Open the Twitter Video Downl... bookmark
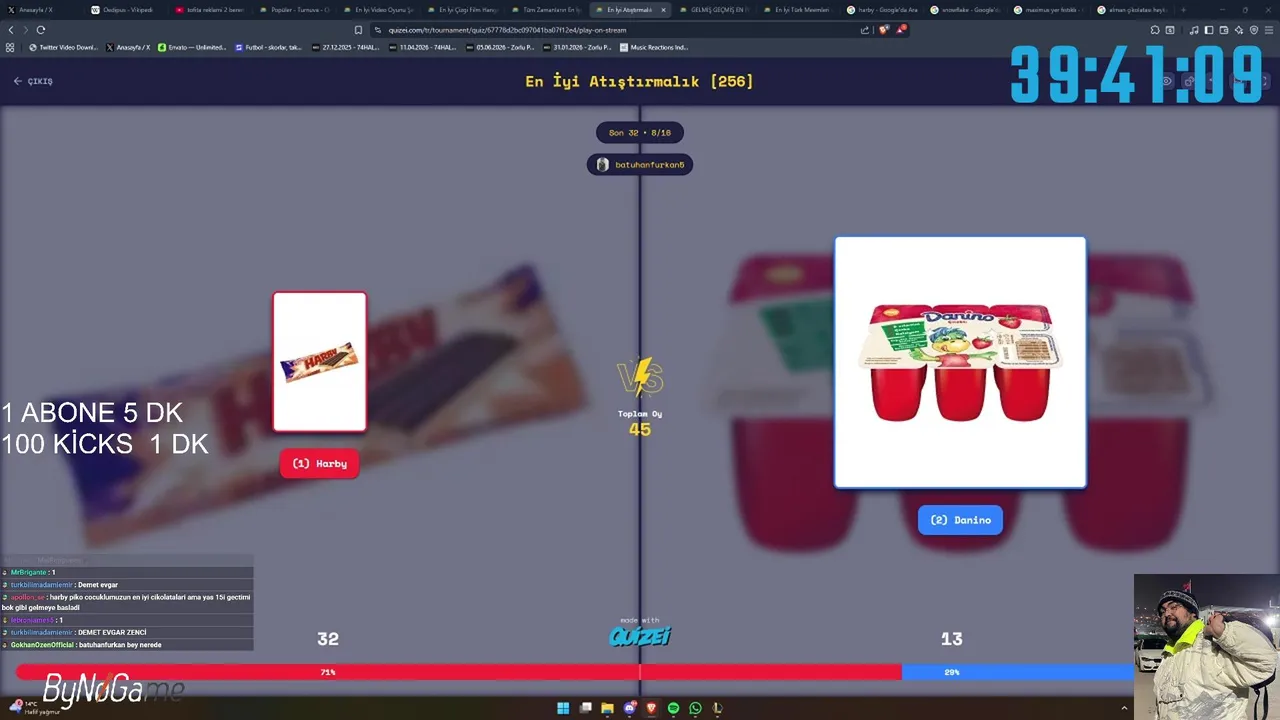Screen dimensions: 1280x720 tap(63, 47)
